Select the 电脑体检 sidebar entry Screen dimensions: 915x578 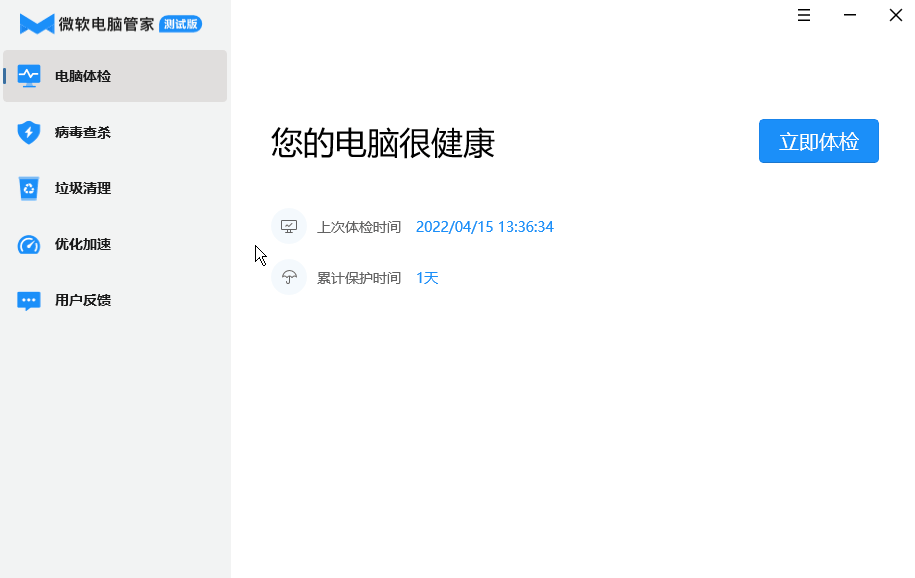point(85,75)
